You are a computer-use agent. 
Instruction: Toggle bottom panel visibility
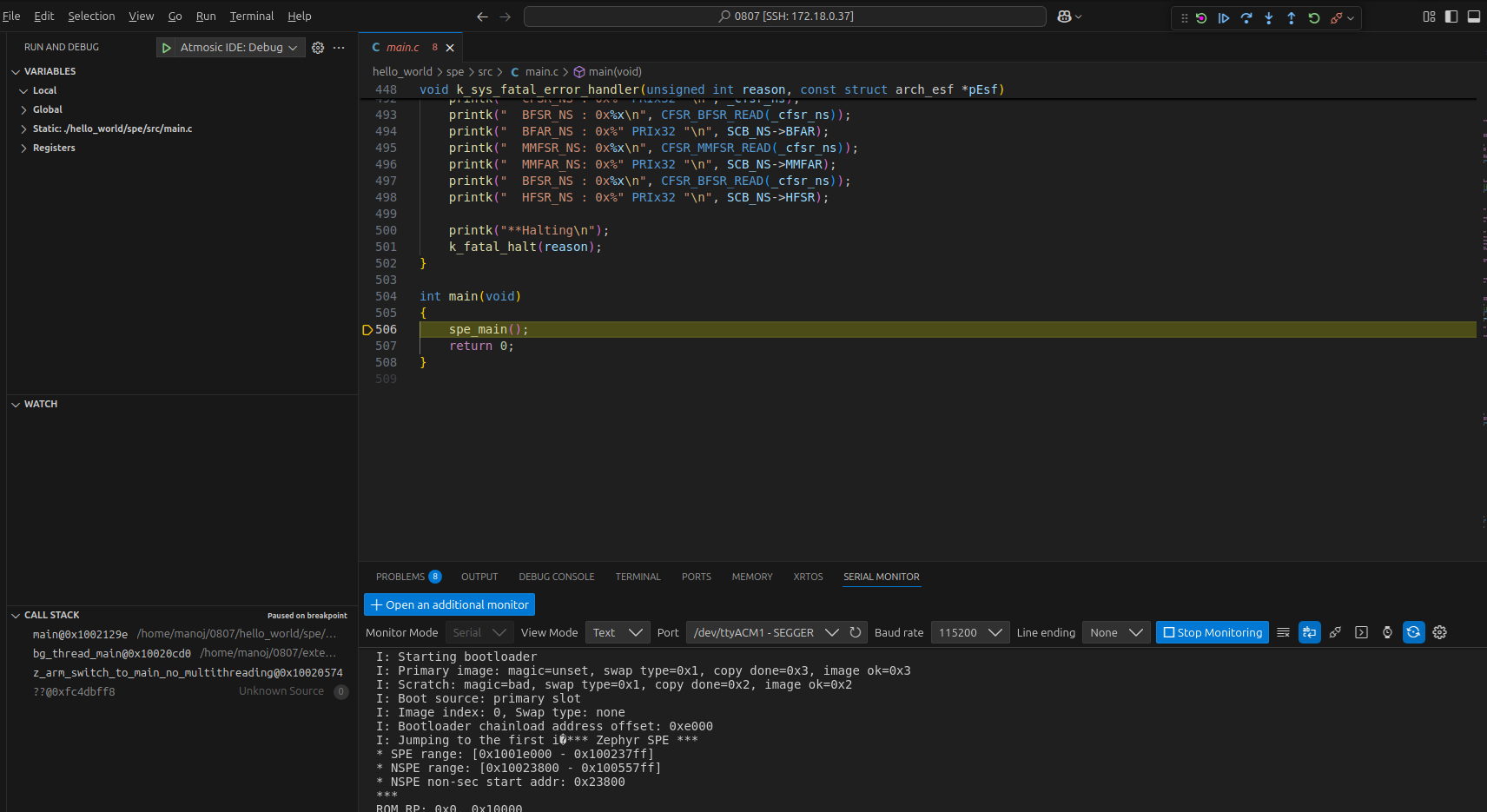[1474, 17]
